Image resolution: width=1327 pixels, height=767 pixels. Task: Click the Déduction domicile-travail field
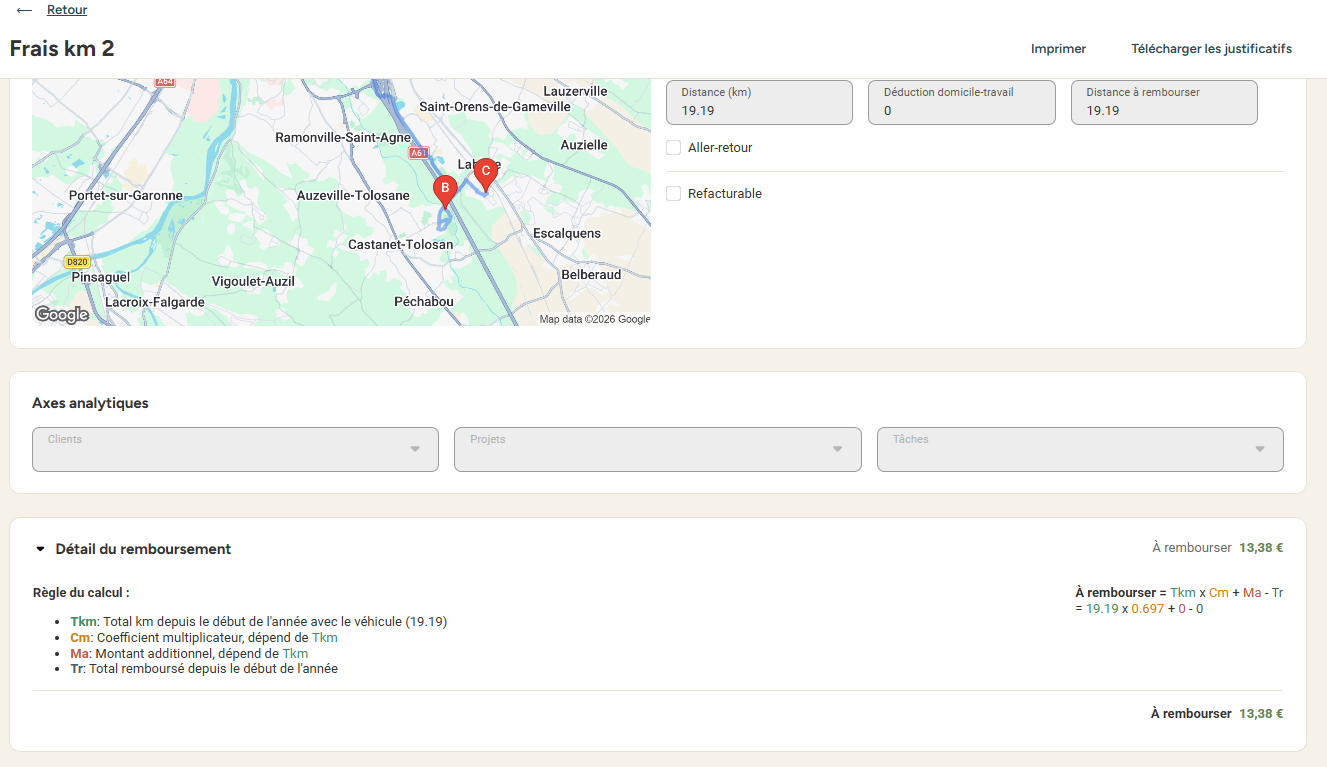[962, 102]
